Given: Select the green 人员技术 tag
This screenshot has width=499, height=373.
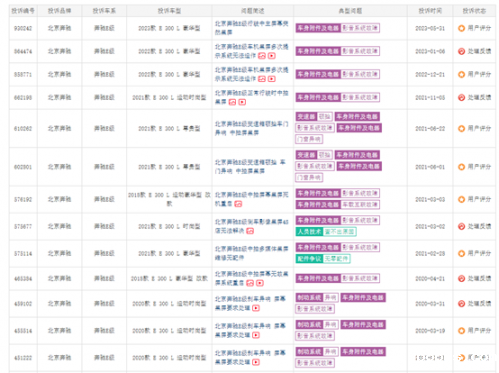Looking at the screenshot, I should 309,231.
